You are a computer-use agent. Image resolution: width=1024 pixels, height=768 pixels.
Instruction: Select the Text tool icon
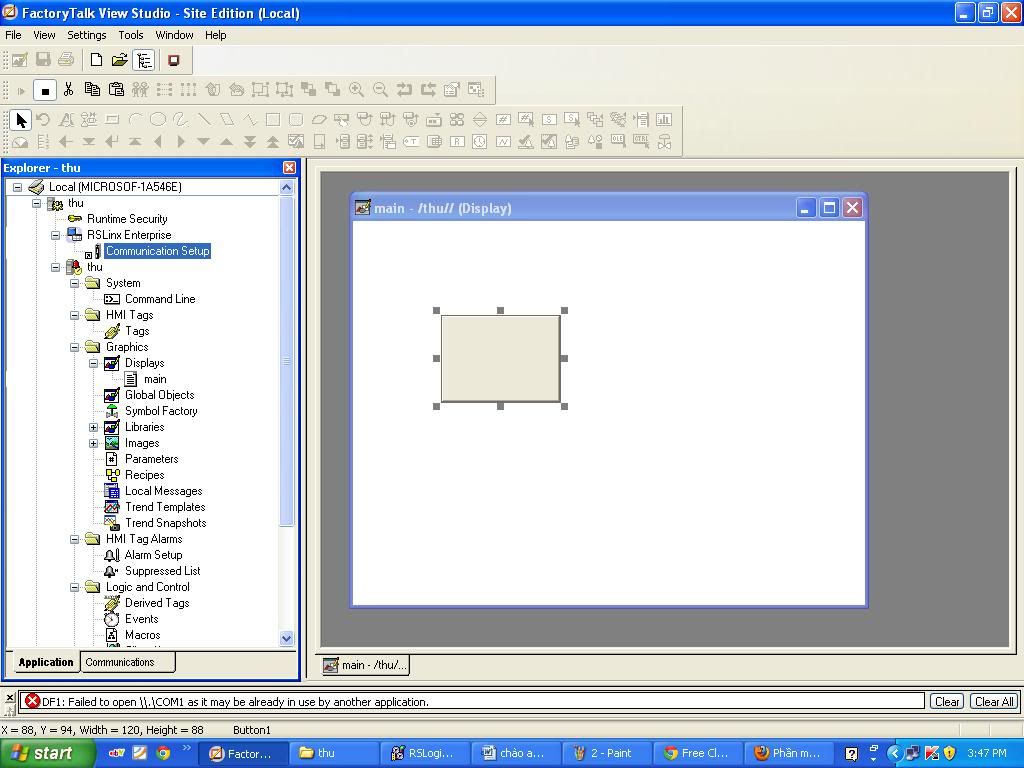pos(66,120)
